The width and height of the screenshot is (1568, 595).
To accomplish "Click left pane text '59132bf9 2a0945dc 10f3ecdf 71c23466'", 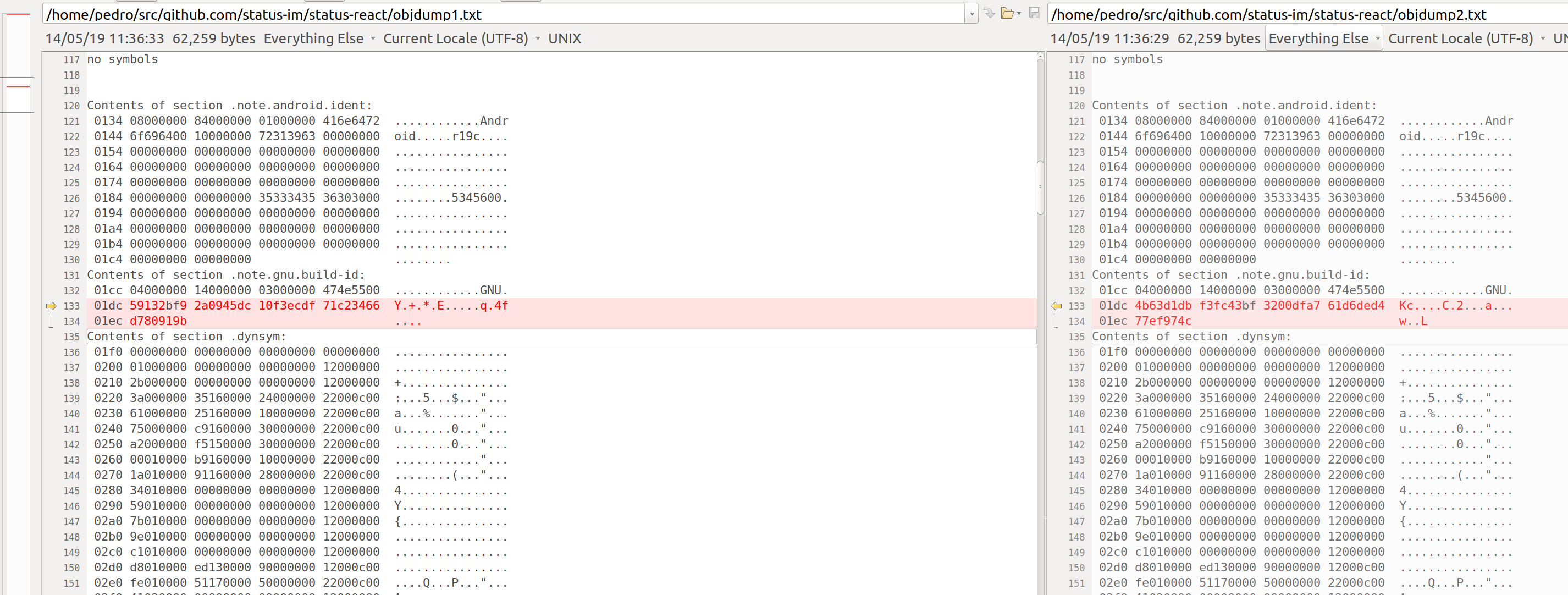I will click(x=255, y=306).
